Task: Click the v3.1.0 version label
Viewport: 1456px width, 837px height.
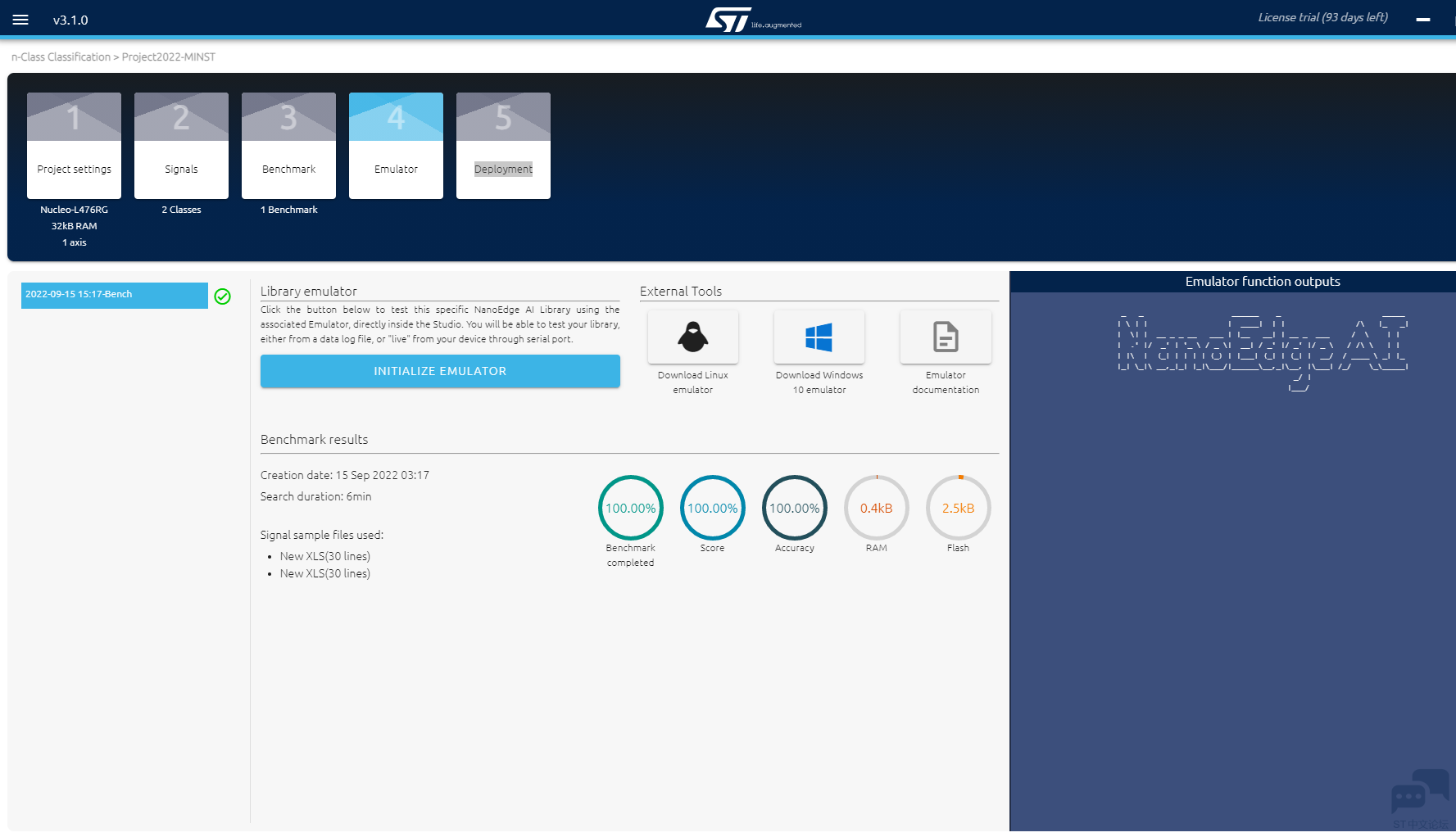Action: click(70, 20)
